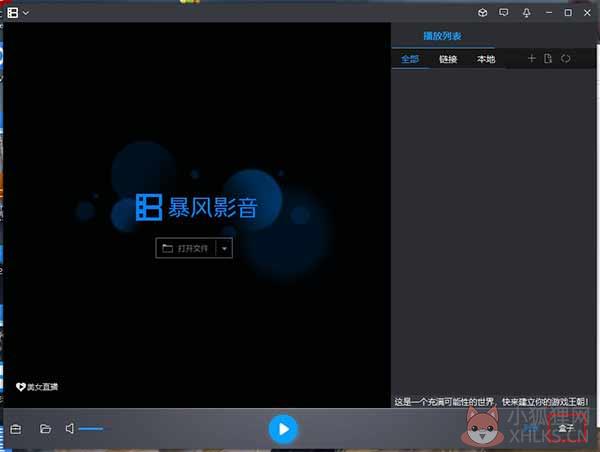600x452 pixels.
Task: Open the cube skin icon in the title bar
Action: pos(483,13)
